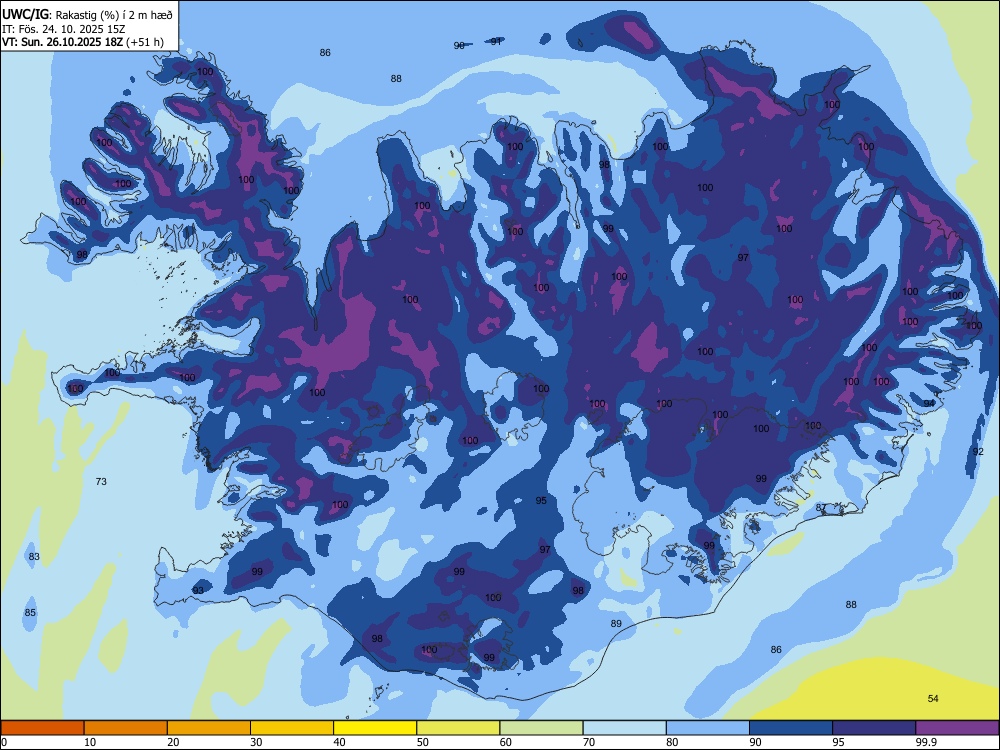The image size is (1000, 750).
Task: Click the 95 humidity value on the map
Action: [541, 501]
